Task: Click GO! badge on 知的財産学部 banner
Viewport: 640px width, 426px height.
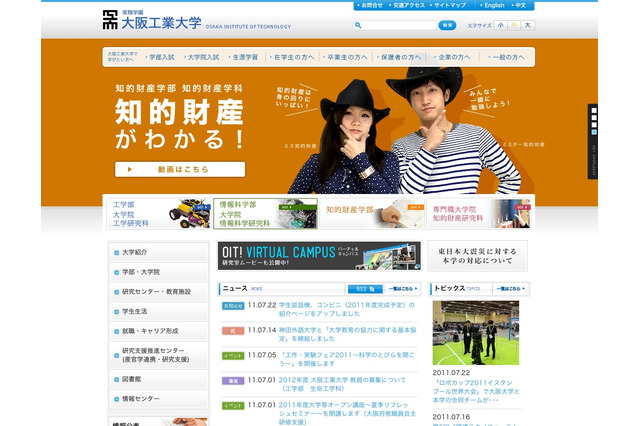Action: pyautogui.click(x=416, y=207)
